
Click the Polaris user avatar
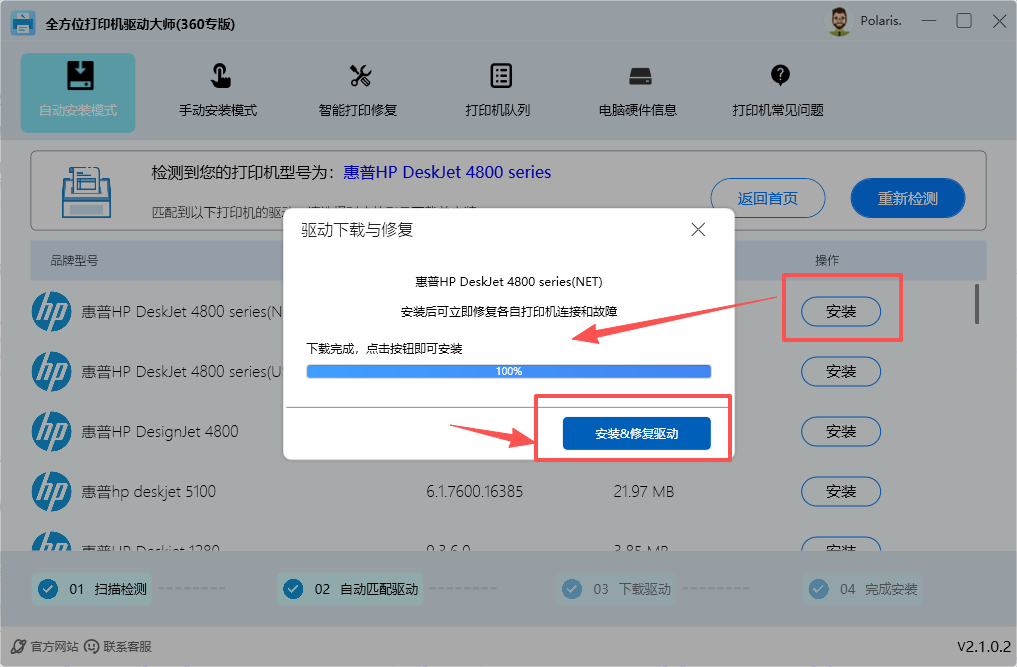click(838, 20)
